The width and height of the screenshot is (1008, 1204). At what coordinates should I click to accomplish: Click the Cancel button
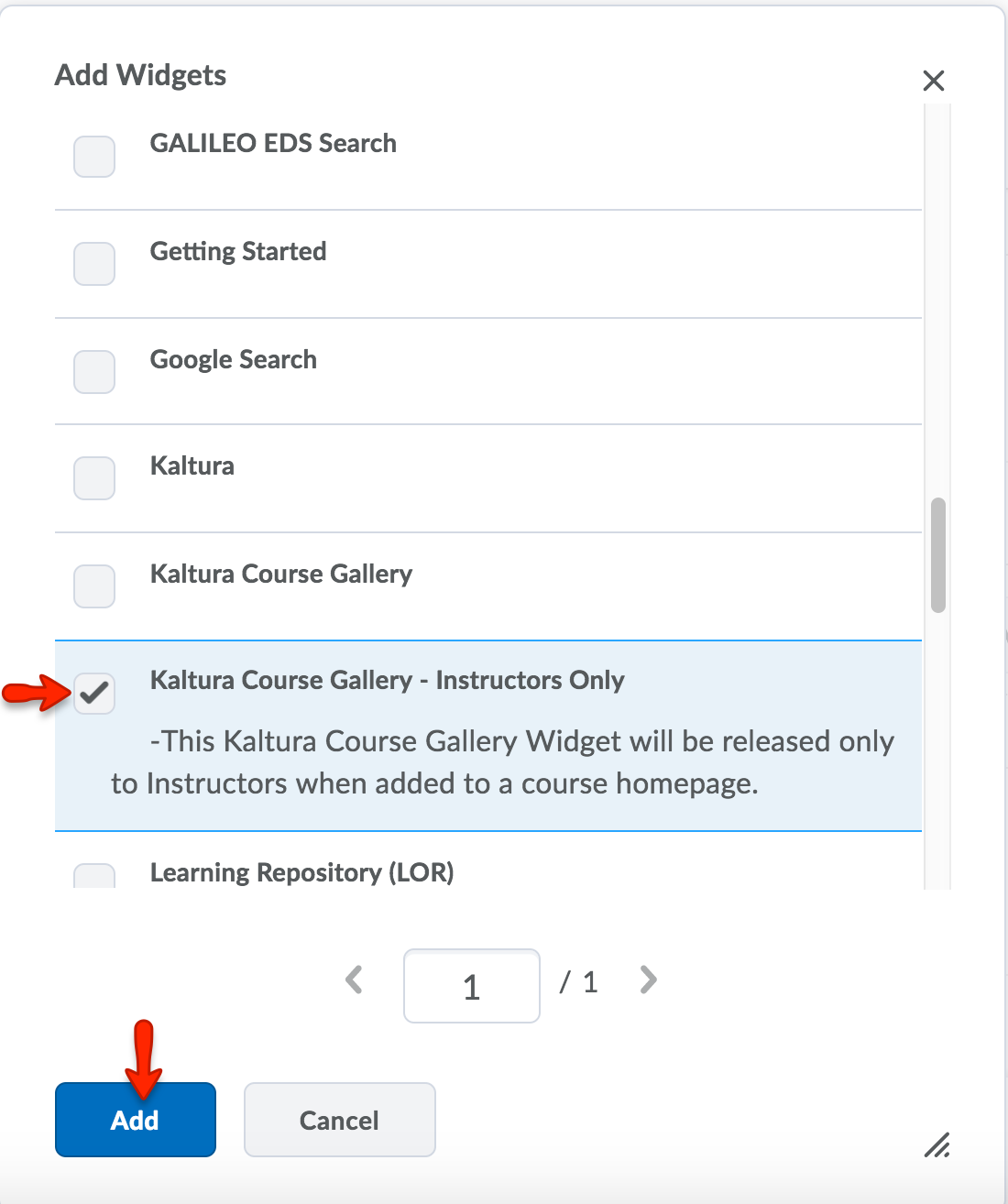pyautogui.click(x=339, y=1120)
